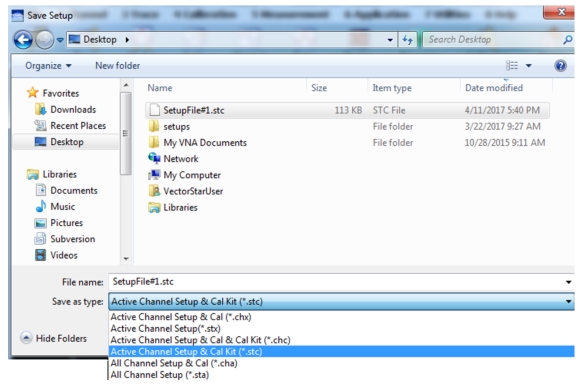578x388 pixels.
Task: Click the navigation pane scroll up arrow
Action: (x=126, y=85)
